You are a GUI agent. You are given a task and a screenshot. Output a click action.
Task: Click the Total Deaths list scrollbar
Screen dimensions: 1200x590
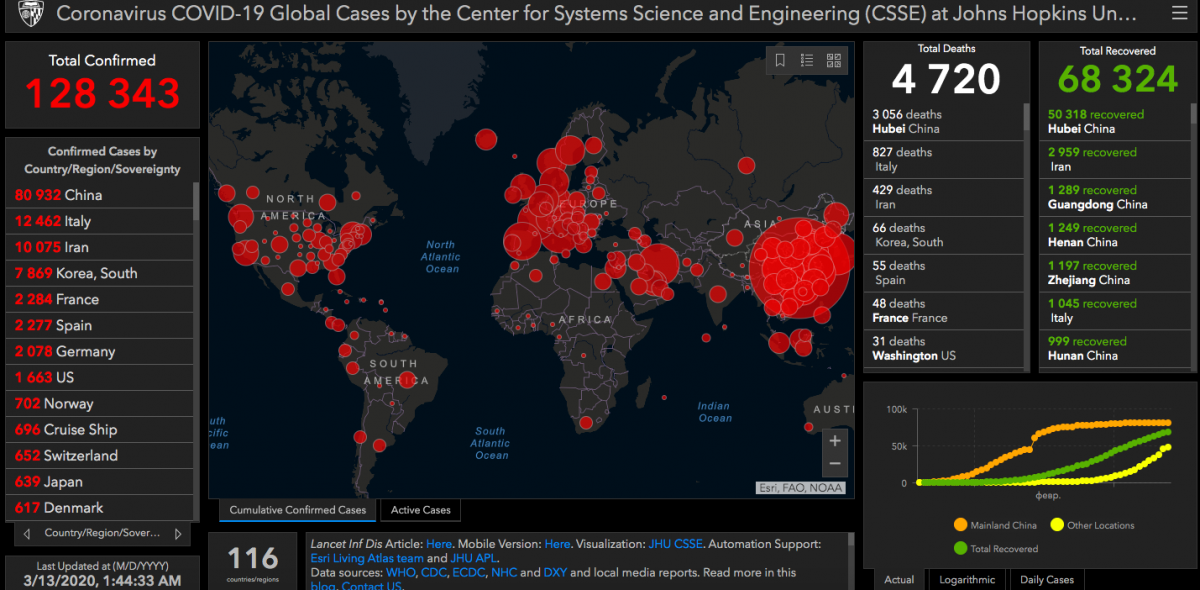click(1026, 117)
